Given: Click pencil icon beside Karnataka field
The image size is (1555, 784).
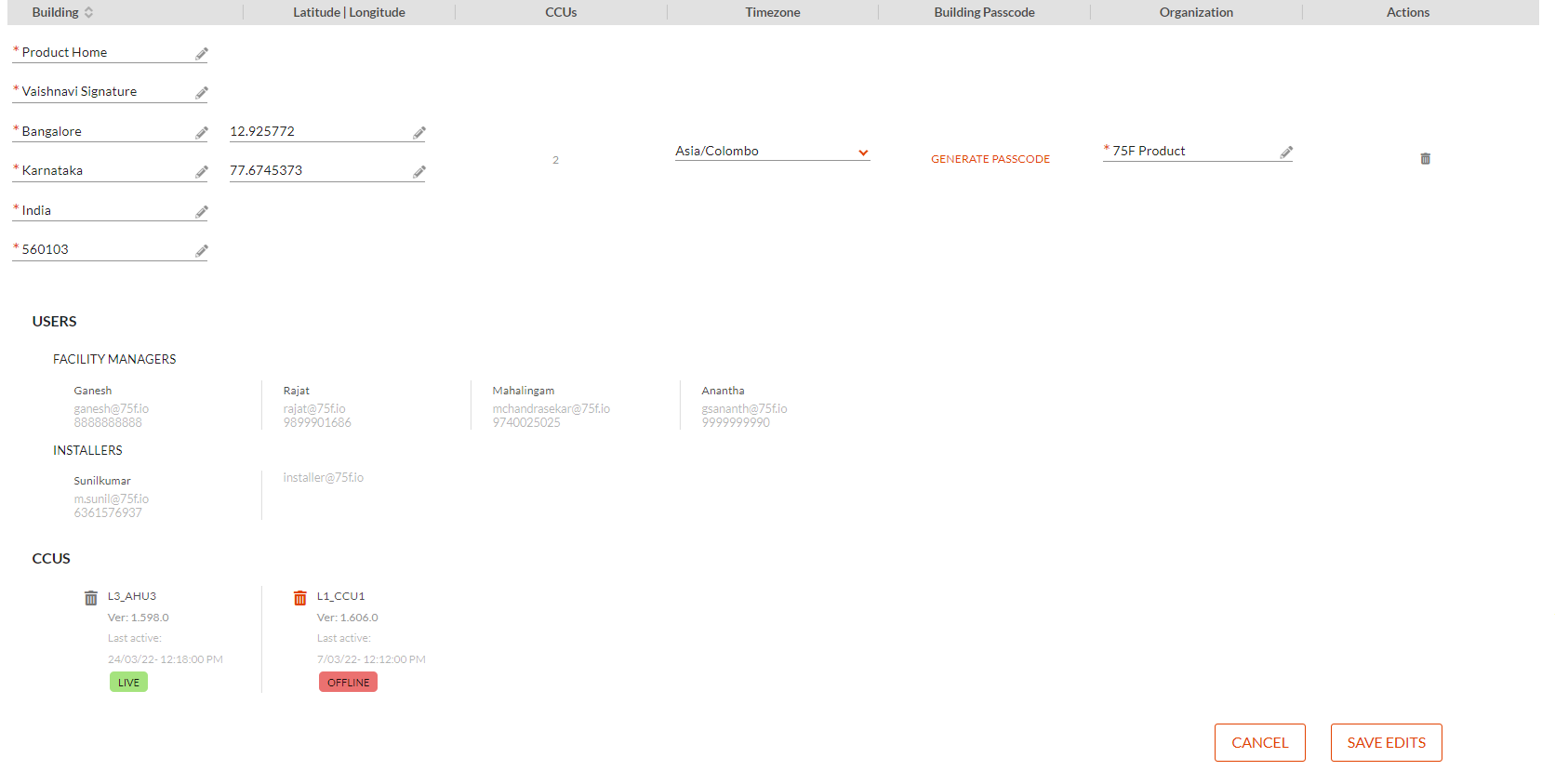Looking at the screenshot, I should pos(201,172).
